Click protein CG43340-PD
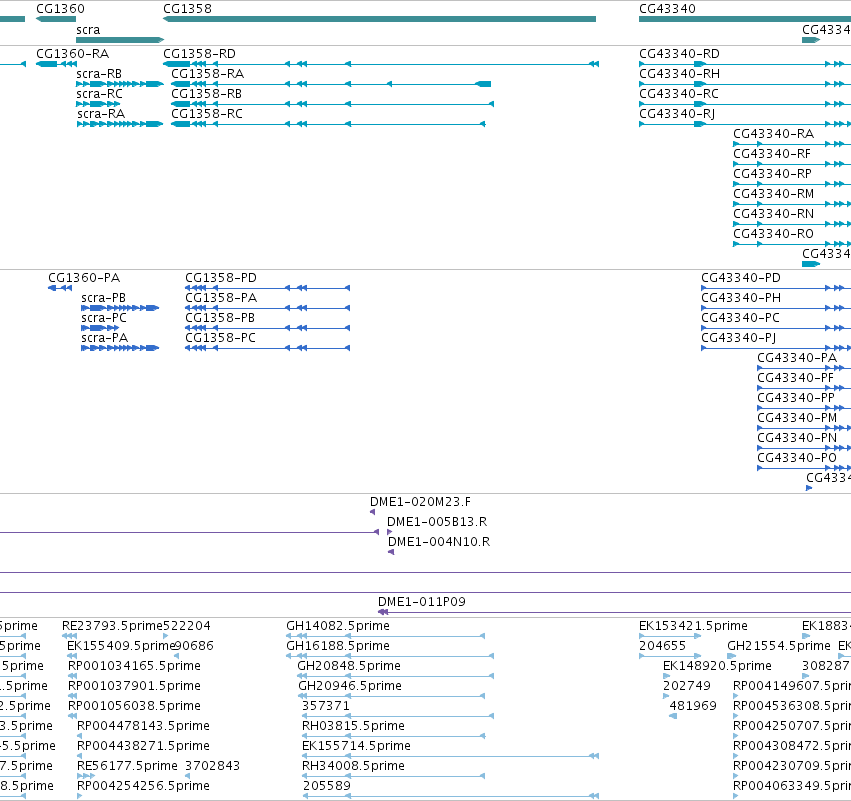Viewport: 851px width, 801px height. [741, 278]
